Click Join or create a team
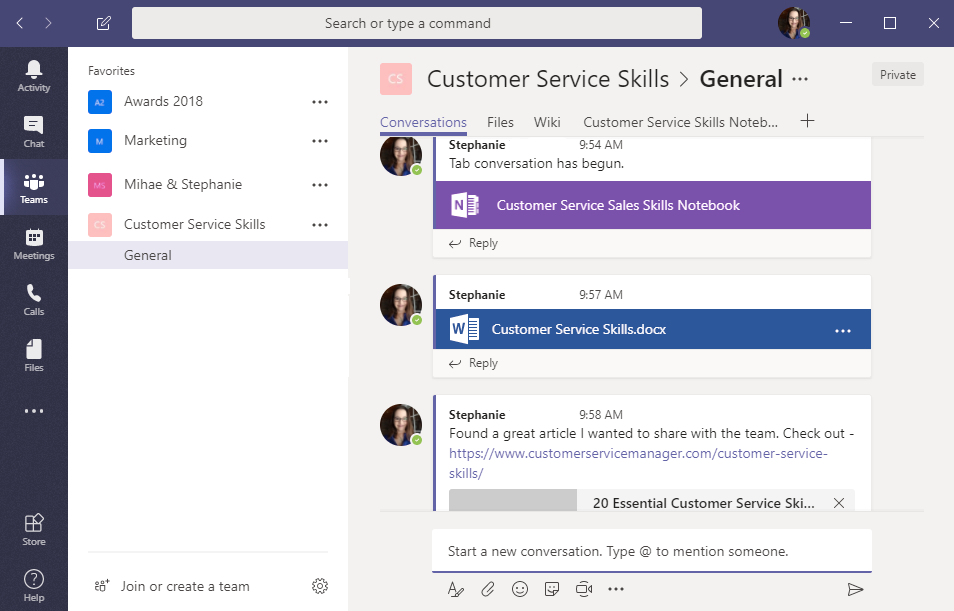This screenshot has height=611, width=954. [172, 586]
